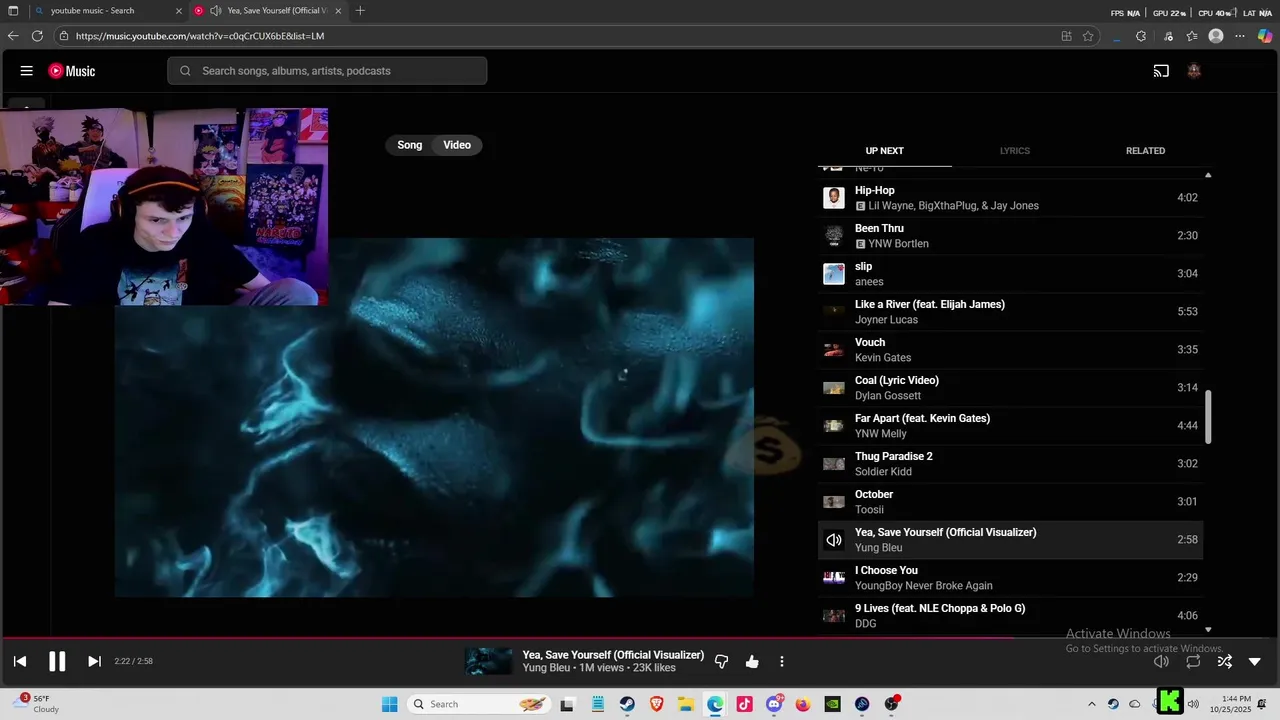Play Been Thru by YNW Bortlen

coord(1010,236)
